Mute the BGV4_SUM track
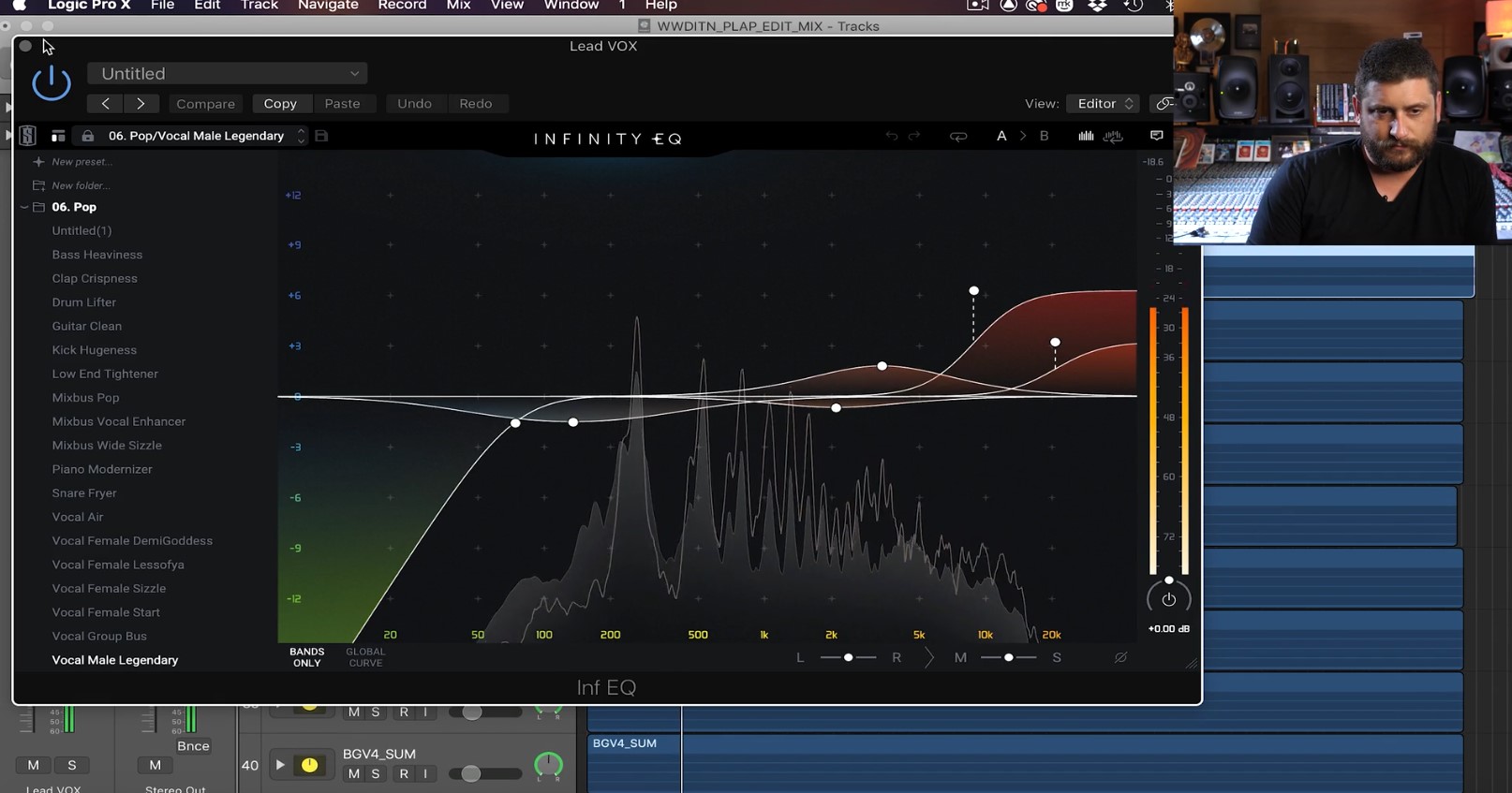The height and width of the screenshot is (793, 1512). 353,774
